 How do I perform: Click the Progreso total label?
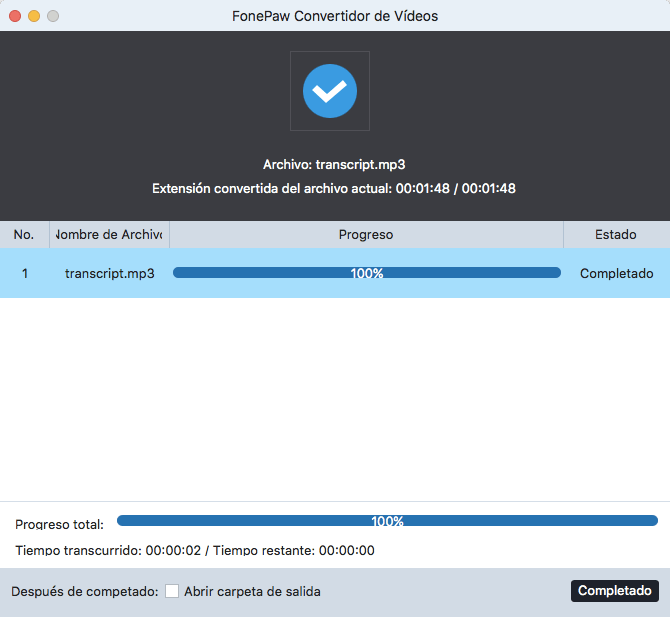pos(59,524)
